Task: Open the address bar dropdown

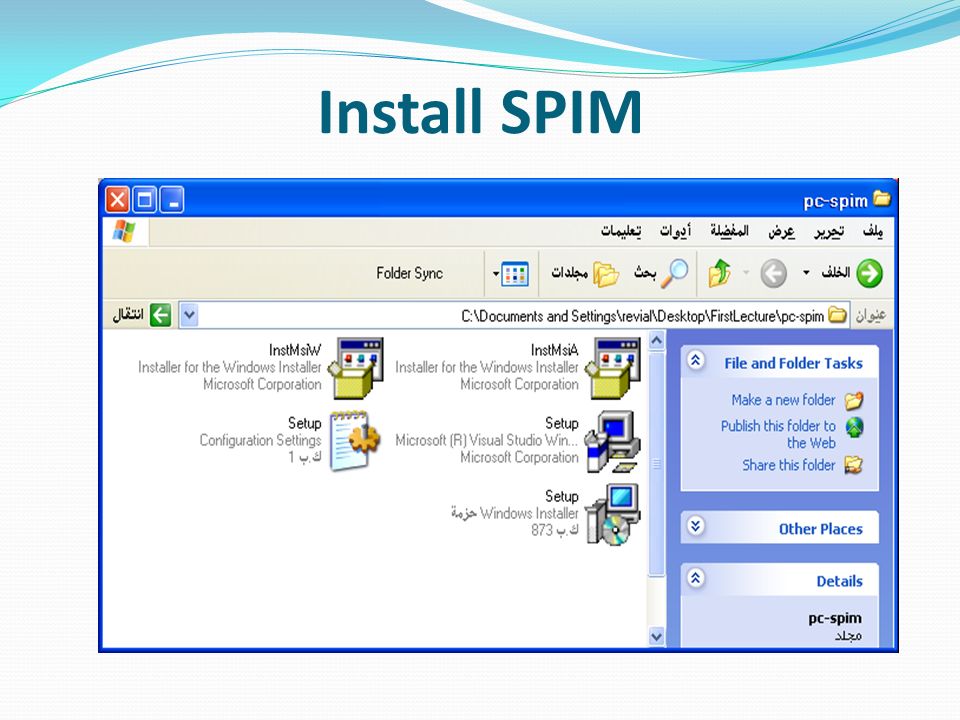Action: tap(189, 315)
